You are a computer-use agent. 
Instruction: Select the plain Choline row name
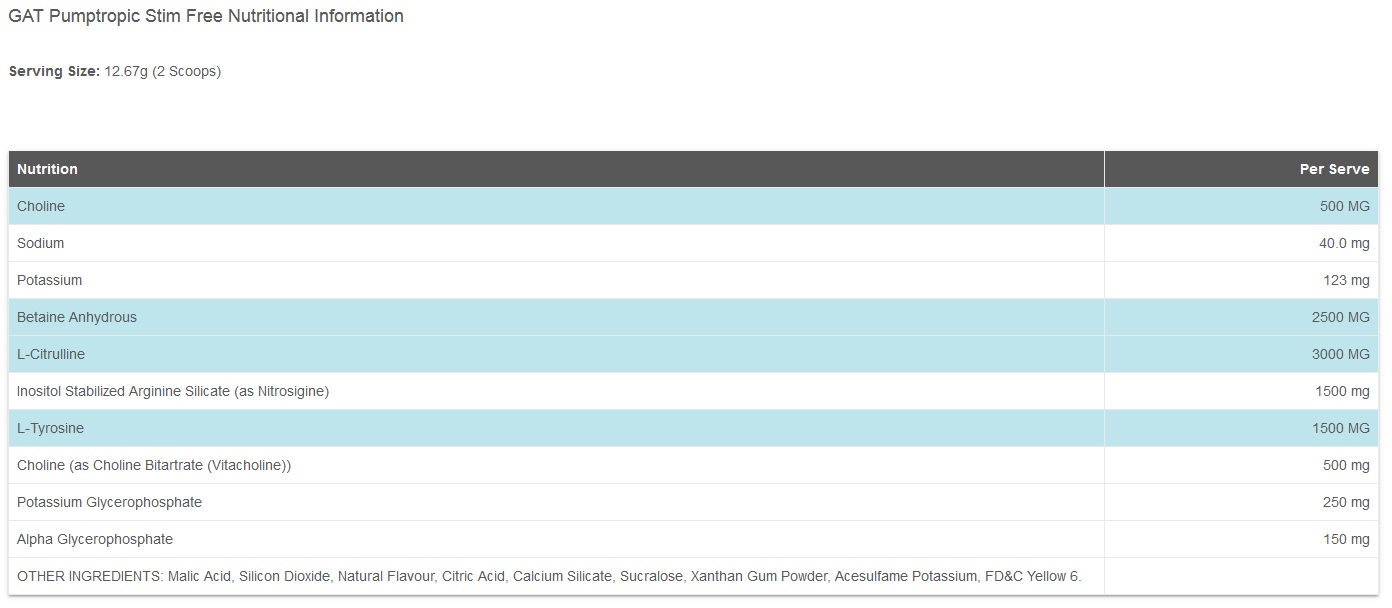tap(41, 206)
